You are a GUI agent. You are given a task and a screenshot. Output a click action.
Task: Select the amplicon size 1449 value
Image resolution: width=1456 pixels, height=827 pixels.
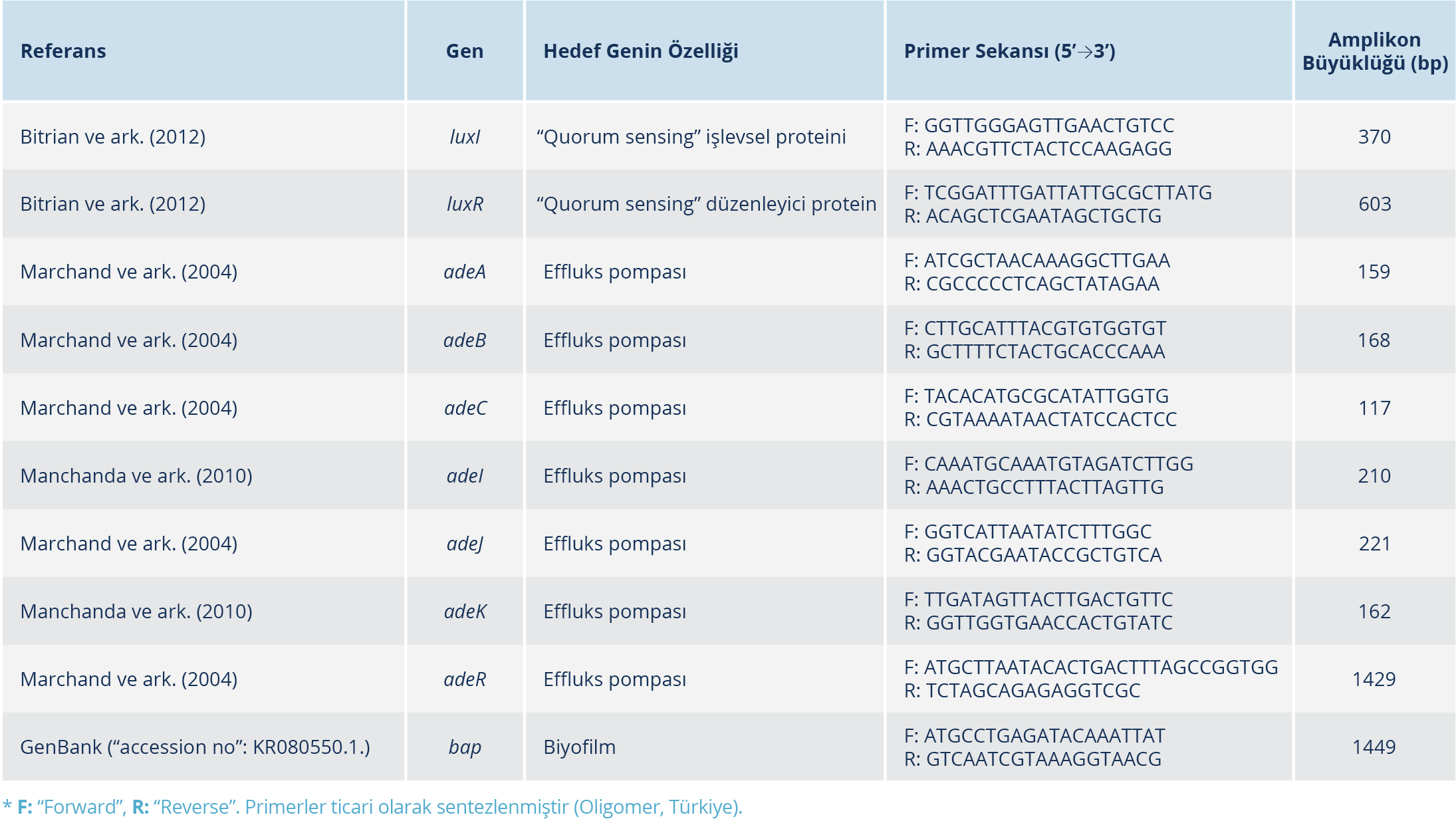coord(1374,747)
